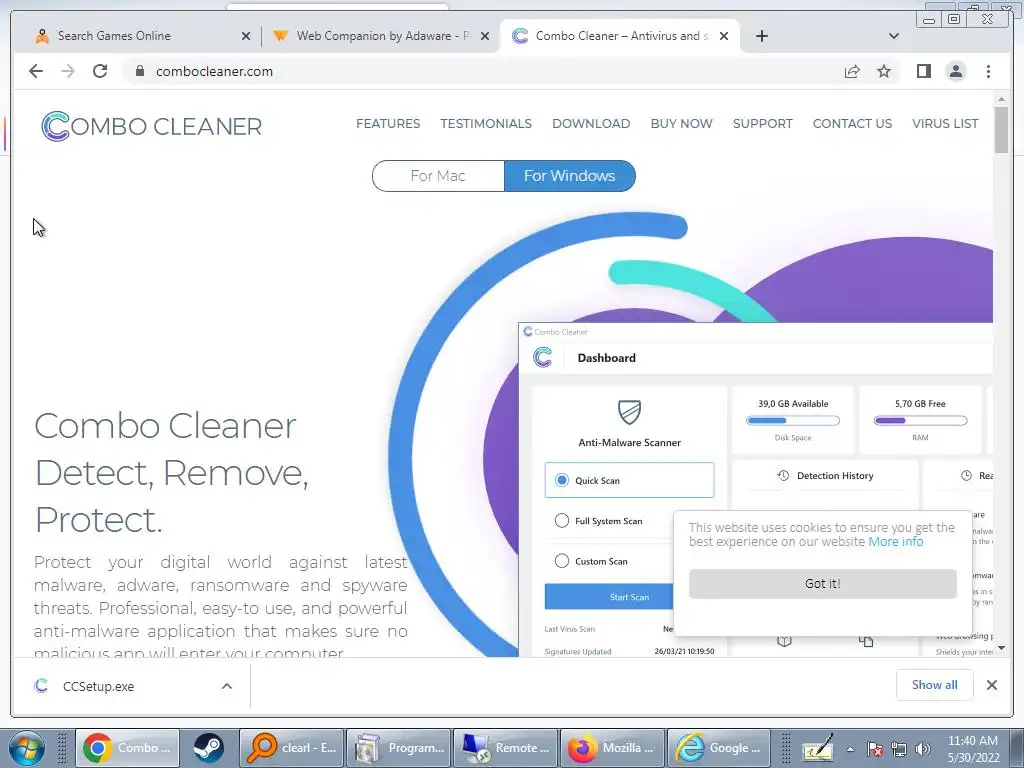Close the Combo Cleaner tab
Viewport: 1024px width, 768px height.
pos(724,36)
